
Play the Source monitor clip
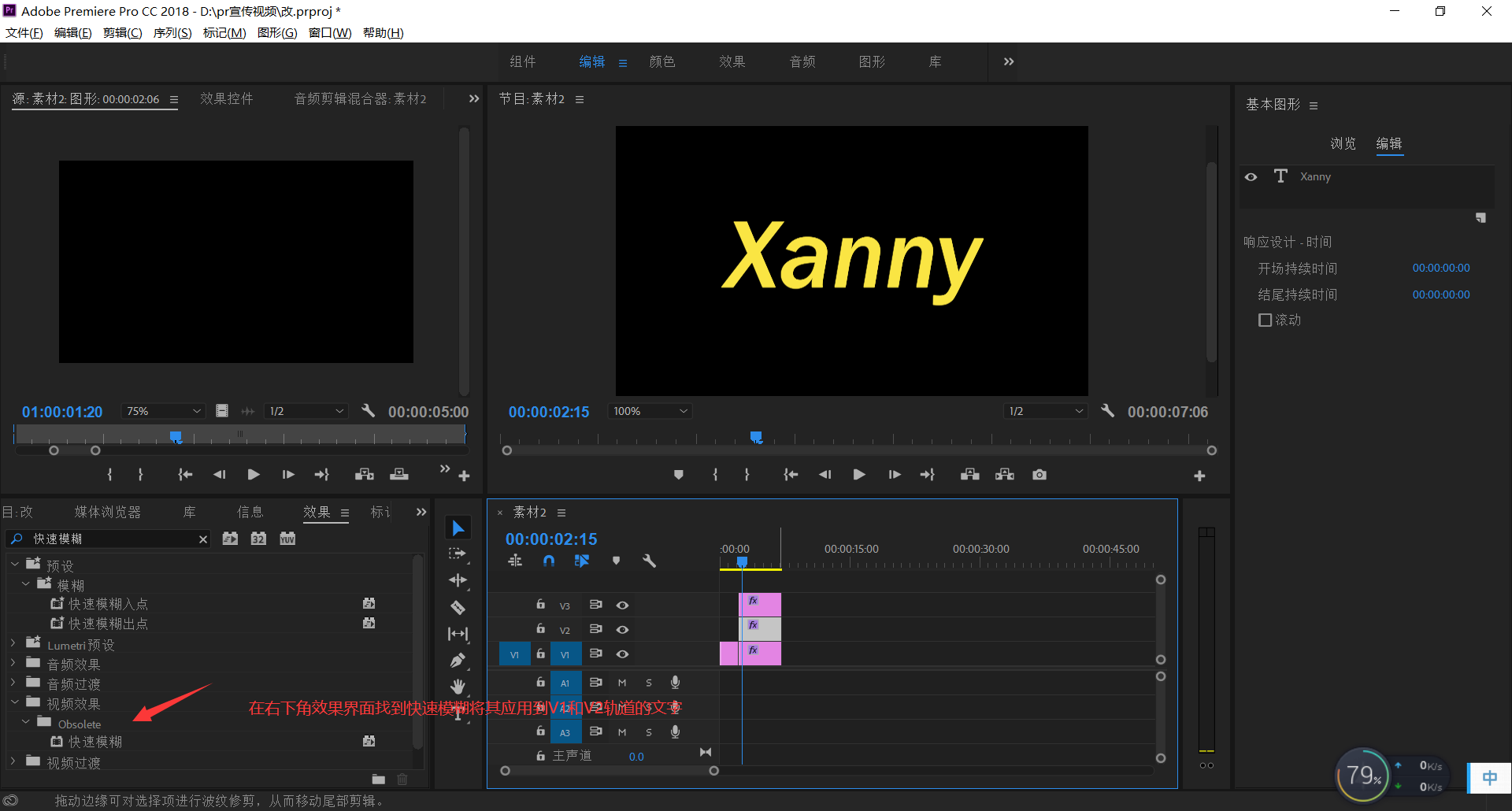pos(254,474)
